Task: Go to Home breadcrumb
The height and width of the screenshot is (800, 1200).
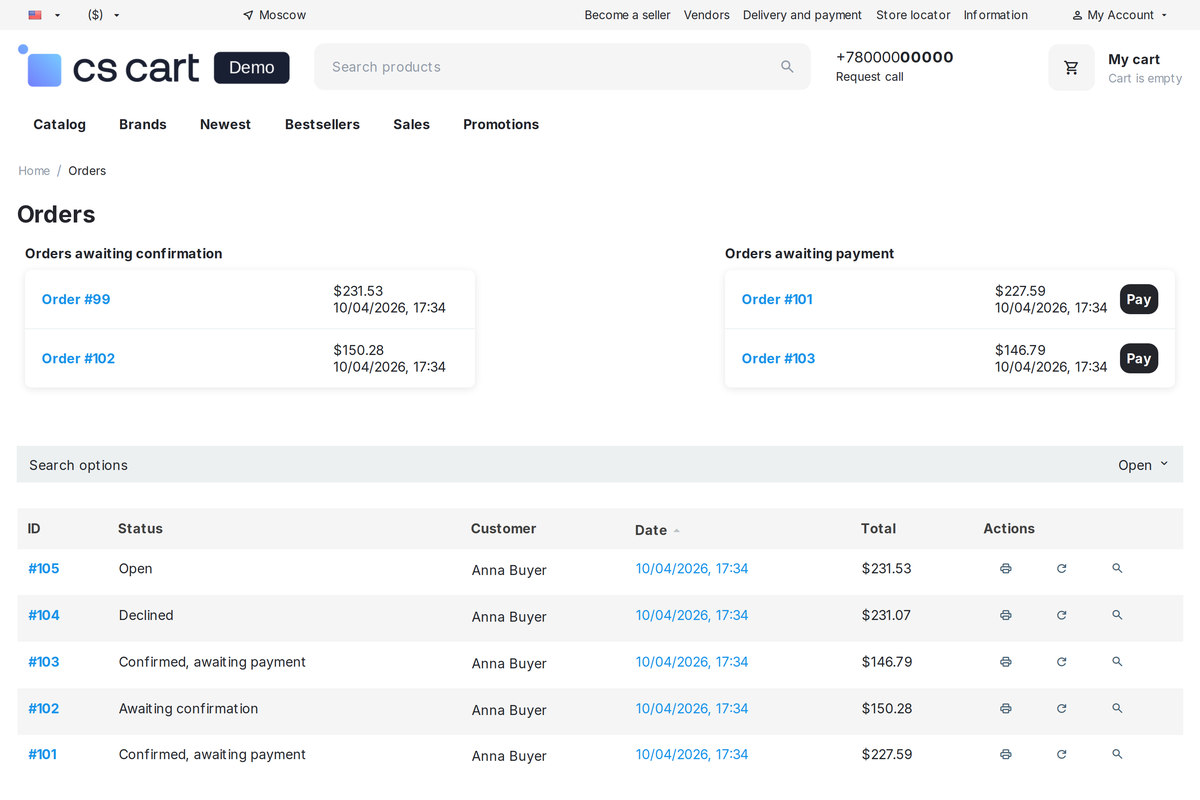Action: tap(34, 171)
